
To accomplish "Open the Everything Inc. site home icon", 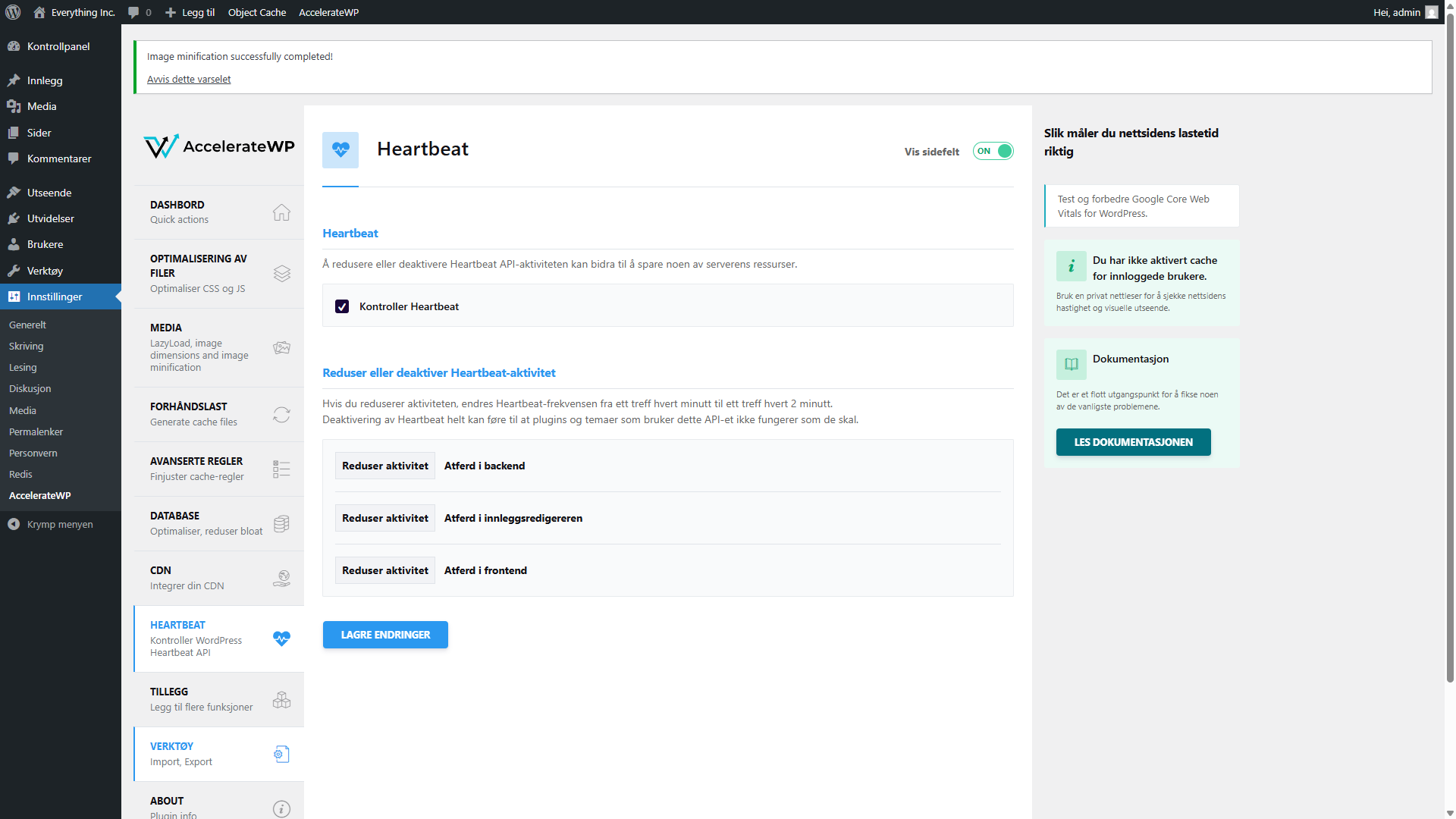I will pyautogui.click(x=39, y=12).
